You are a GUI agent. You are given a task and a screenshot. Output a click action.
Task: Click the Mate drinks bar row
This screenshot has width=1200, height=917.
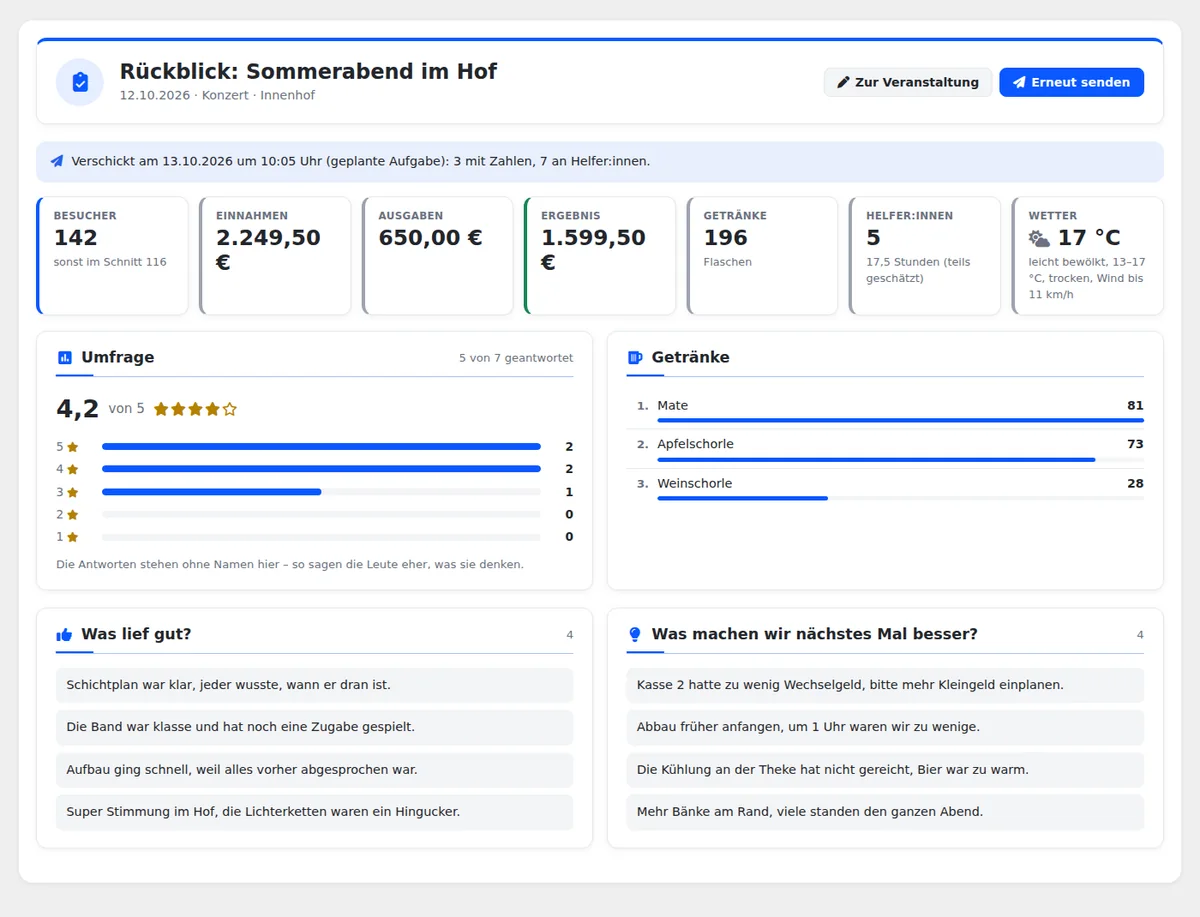click(885, 408)
